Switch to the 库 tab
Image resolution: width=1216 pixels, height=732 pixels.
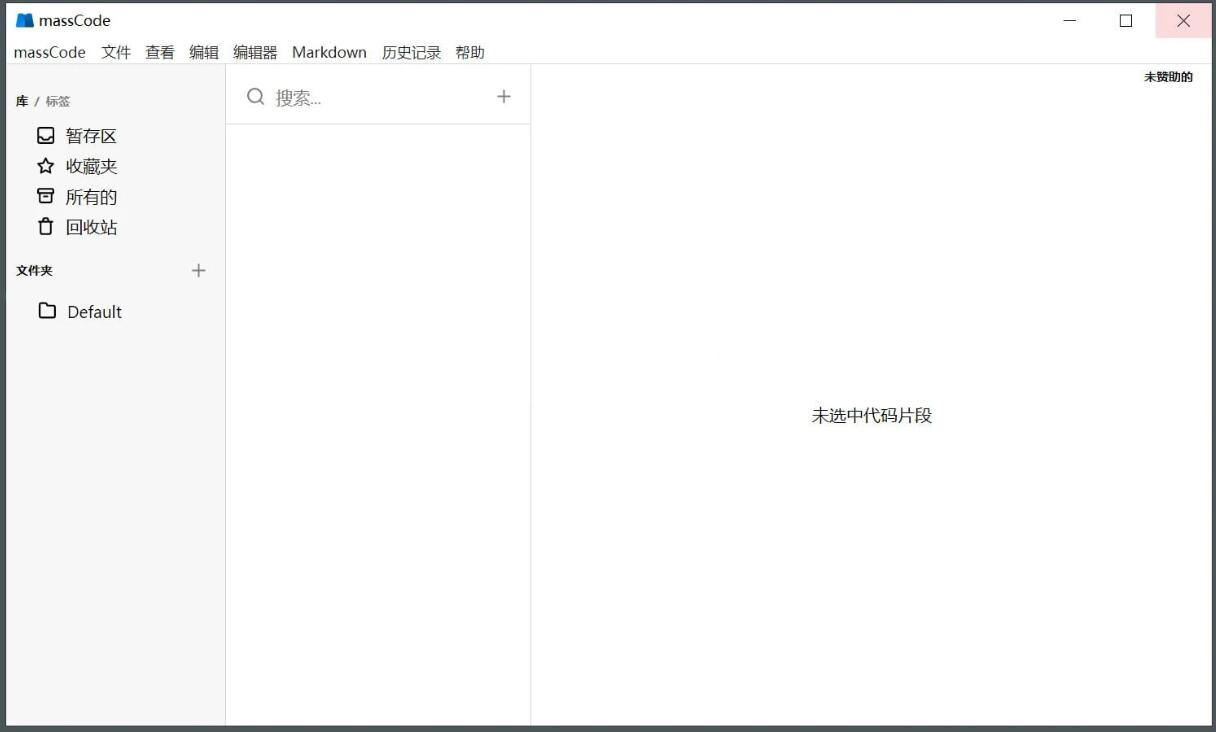click(22, 101)
